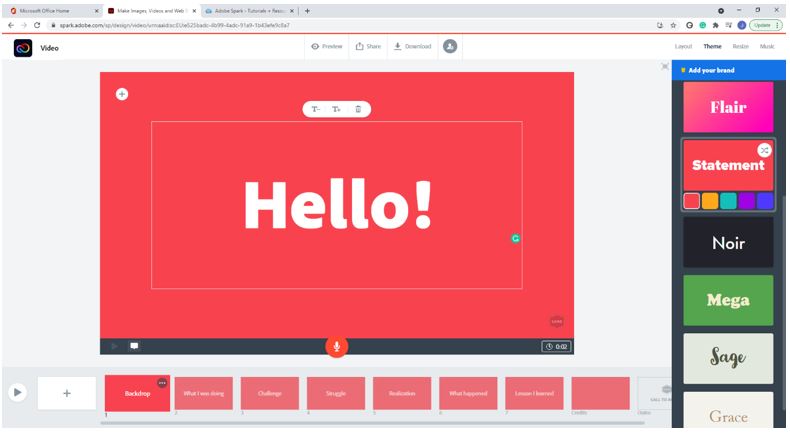Increase text size with T+ button
Viewport: 790px width, 434px height.
tap(337, 109)
